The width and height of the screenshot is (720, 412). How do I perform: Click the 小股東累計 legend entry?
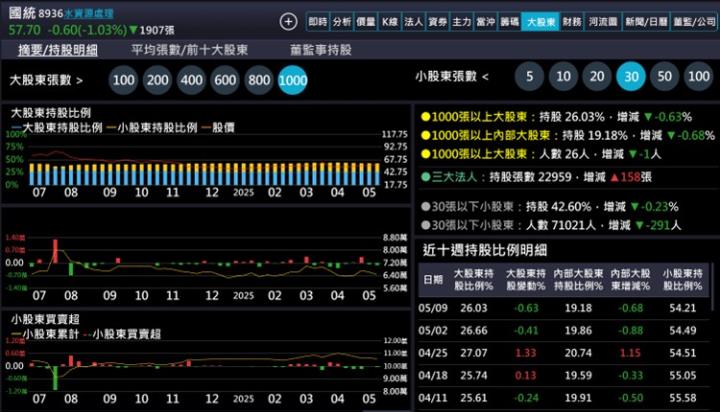45,334
